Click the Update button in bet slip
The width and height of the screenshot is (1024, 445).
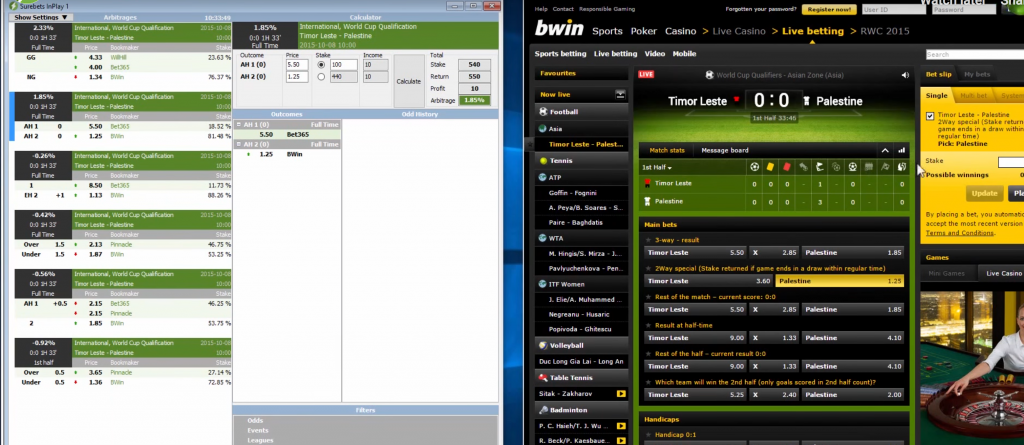click(984, 193)
